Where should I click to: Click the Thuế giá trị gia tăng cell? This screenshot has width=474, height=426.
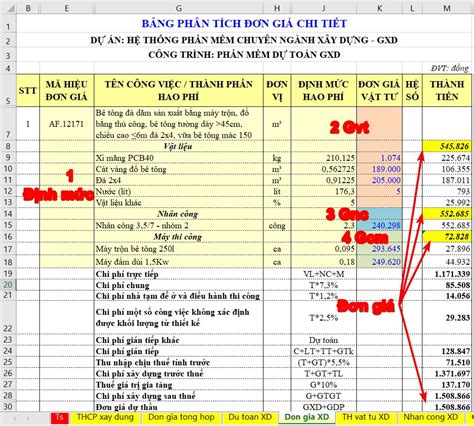point(179,385)
